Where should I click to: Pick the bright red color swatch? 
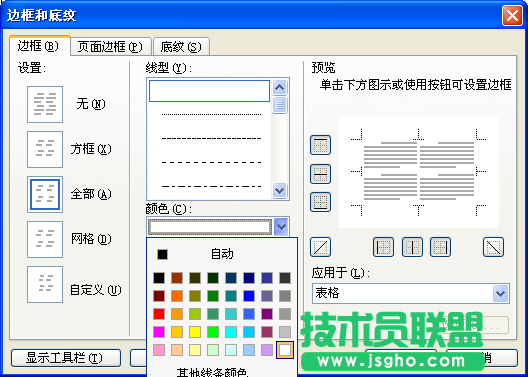click(x=159, y=314)
